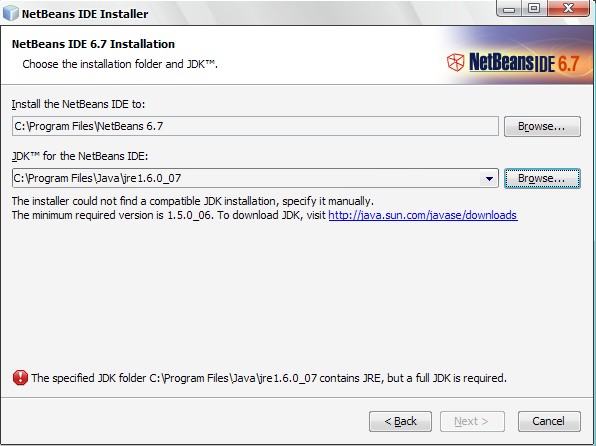The image size is (596, 446).
Task: Click the disabled Next > button
Action: click(x=472, y=421)
